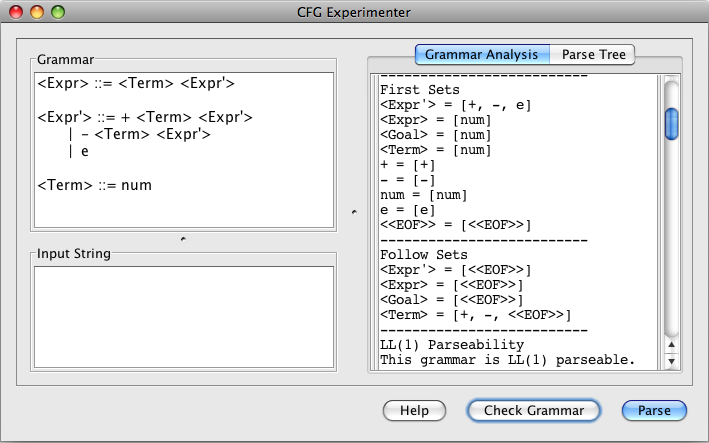Click the "First Sets" heading
The width and height of the screenshot is (709, 443).
420,90
